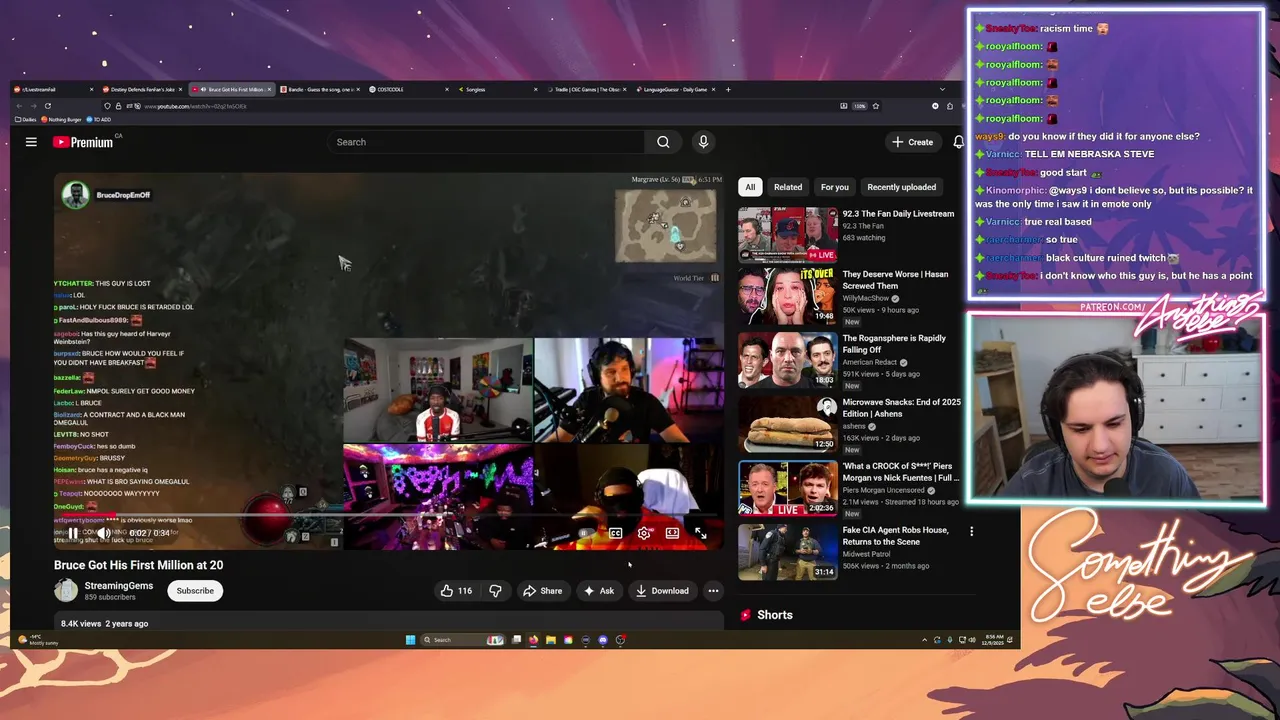Expand the video description views box

click(389, 622)
